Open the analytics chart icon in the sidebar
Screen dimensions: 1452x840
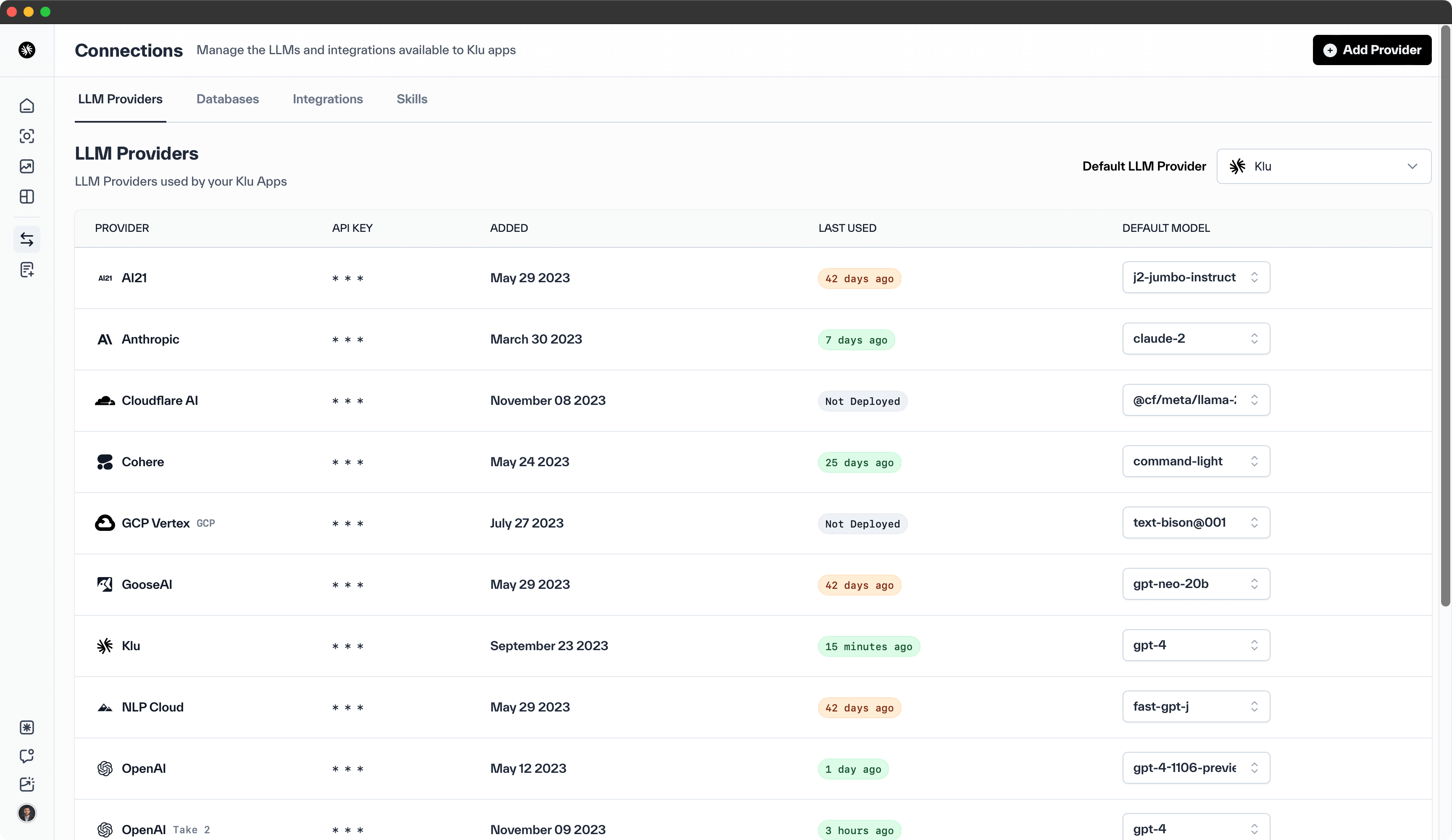point(26,166)
